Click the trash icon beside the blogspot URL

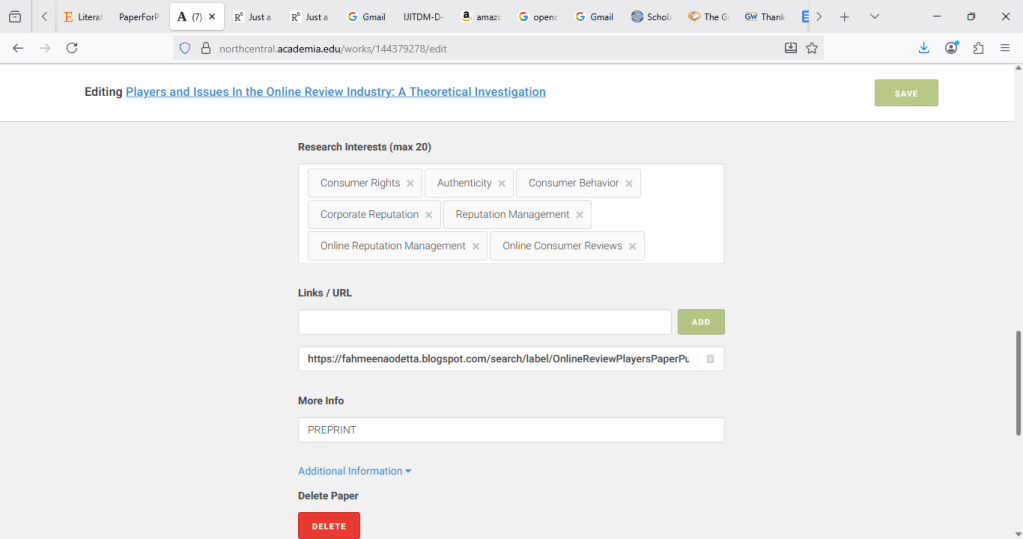coord(710,359)
